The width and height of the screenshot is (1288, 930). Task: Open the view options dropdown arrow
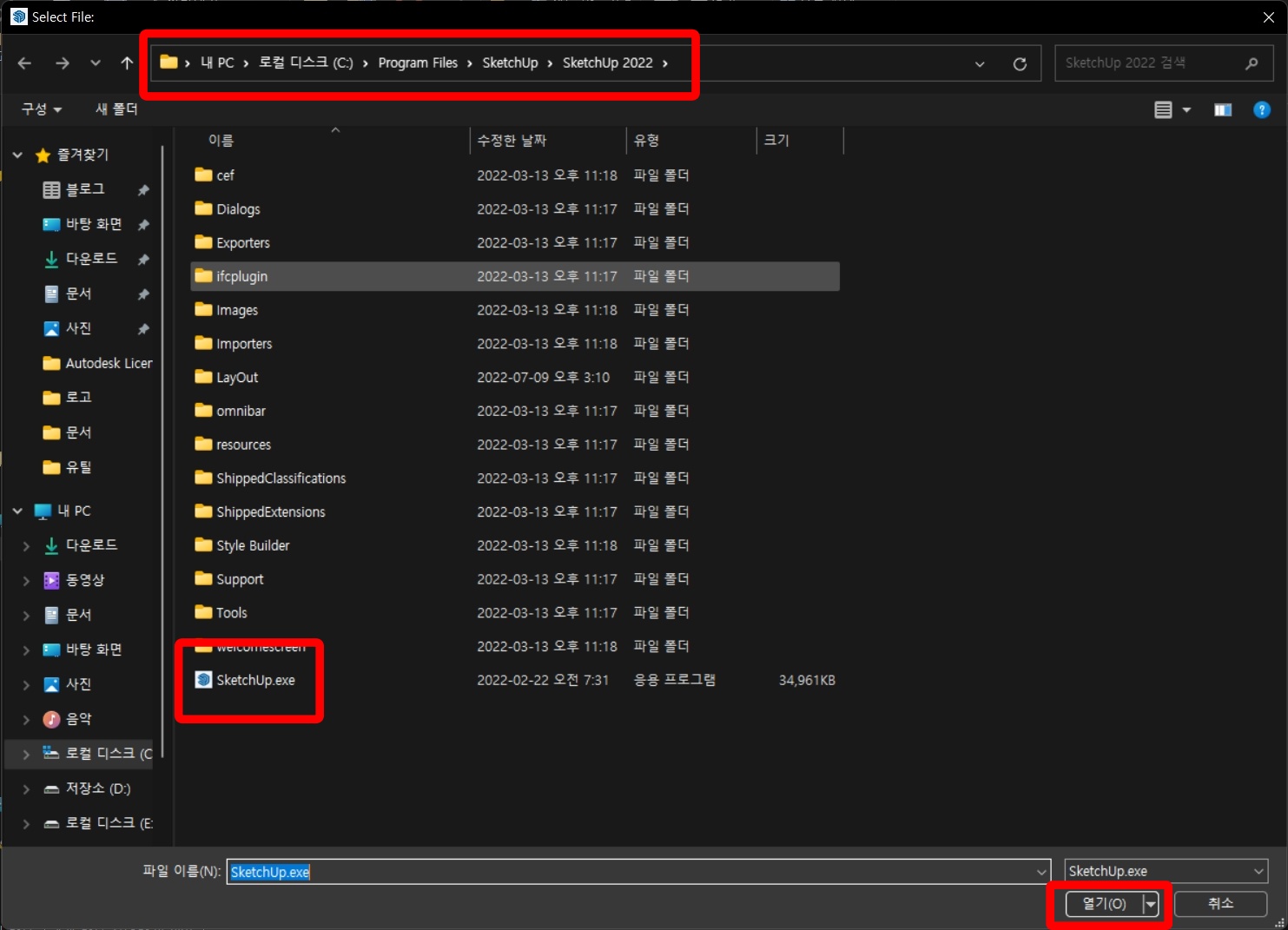pyautogui.click(x=1186, y=109)
